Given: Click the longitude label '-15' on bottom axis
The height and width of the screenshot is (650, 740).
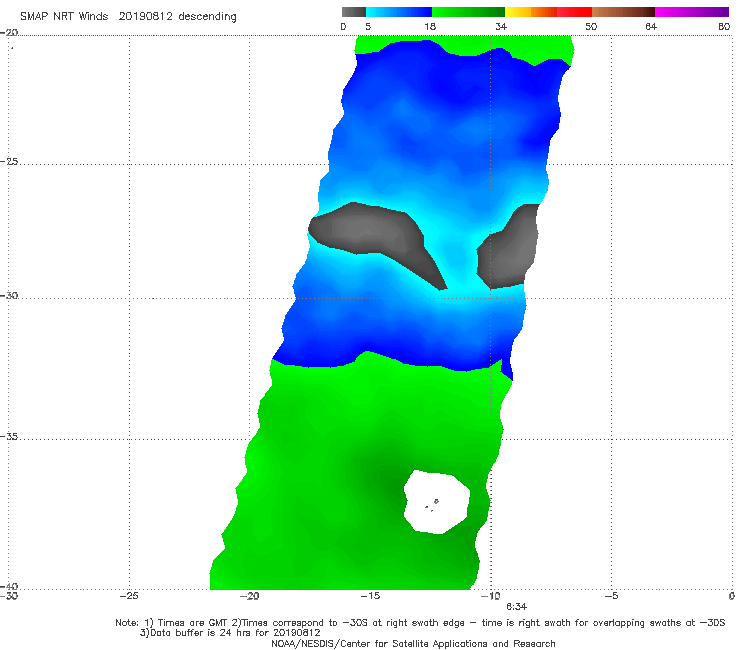Looking at the screenshot, I should [370, 596].
